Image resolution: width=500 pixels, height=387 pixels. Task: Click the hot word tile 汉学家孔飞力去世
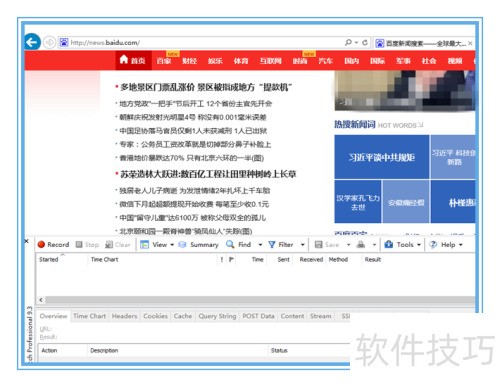click(x=358, y=202)
